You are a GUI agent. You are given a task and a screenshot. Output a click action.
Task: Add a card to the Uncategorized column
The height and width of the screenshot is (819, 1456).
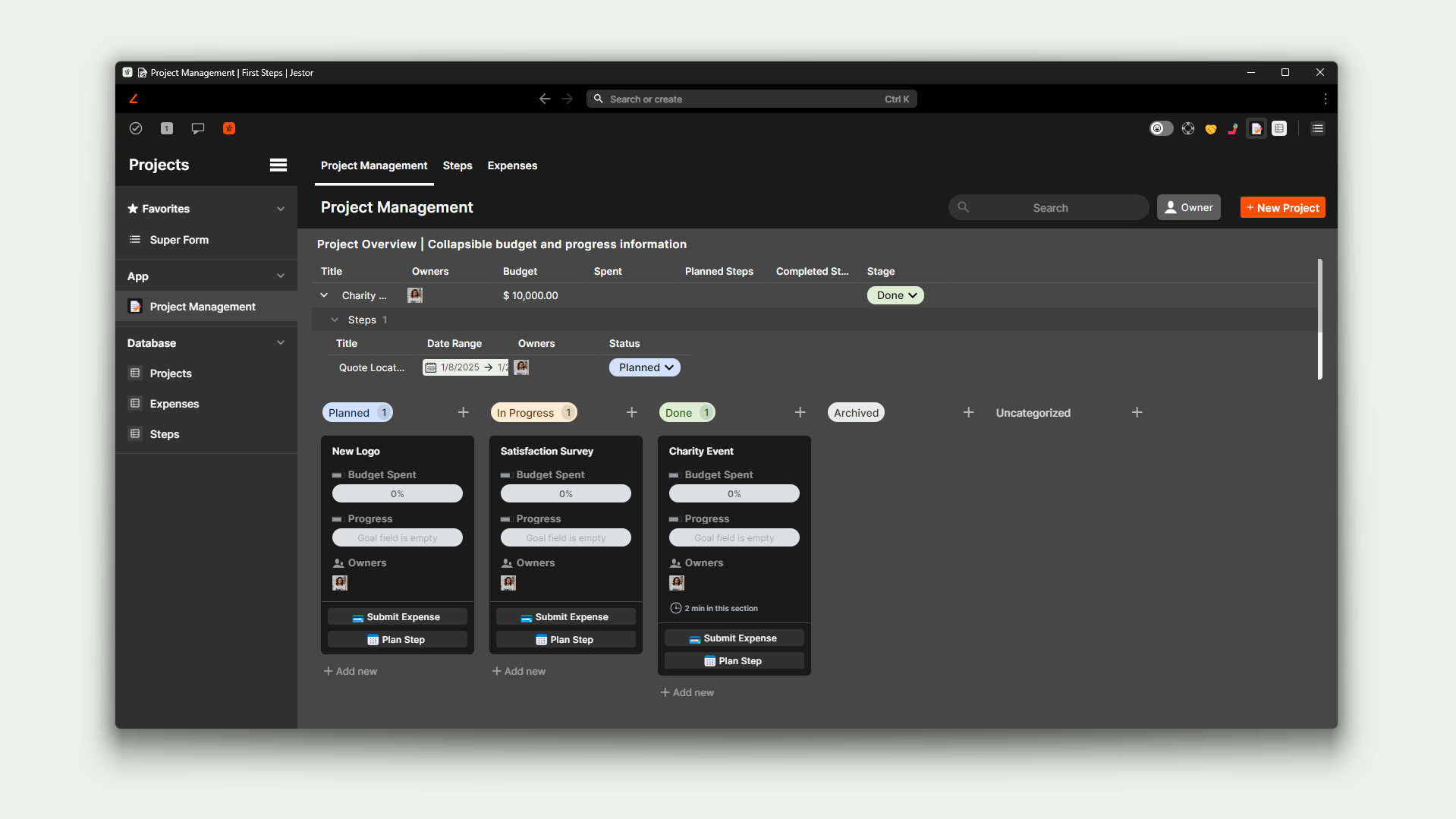coord(1137,412)
